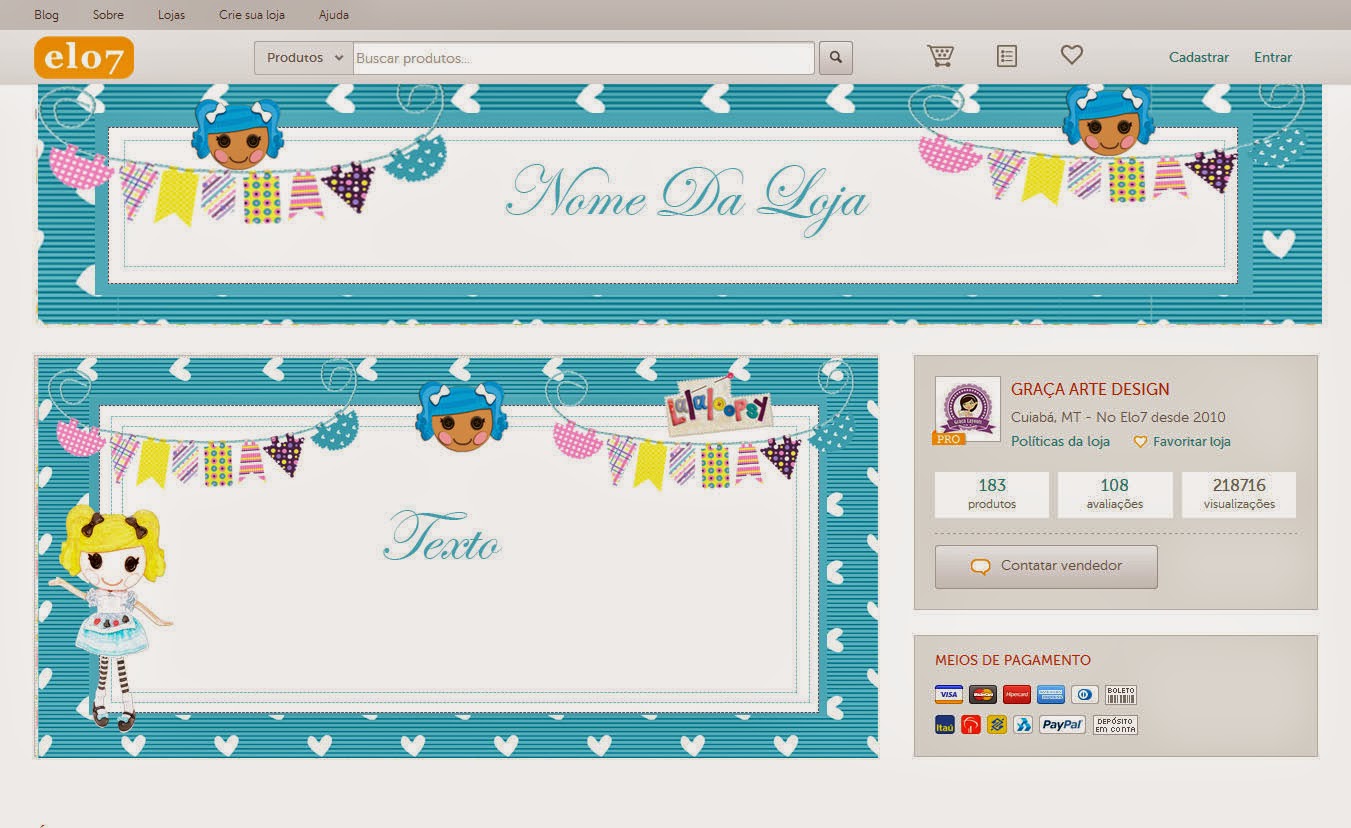Click the magnifier search button

(x=836, y=58)
